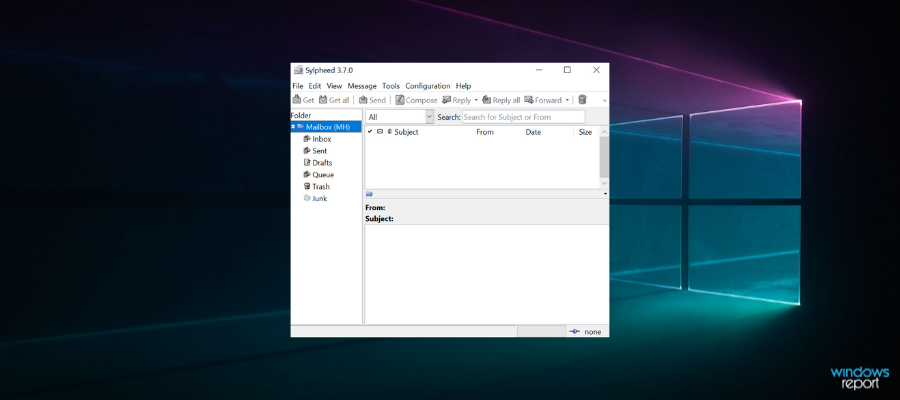The width and height of the screenshot is (900, 400).
Task: Select the Inbox folder
Action: (321, 139)
